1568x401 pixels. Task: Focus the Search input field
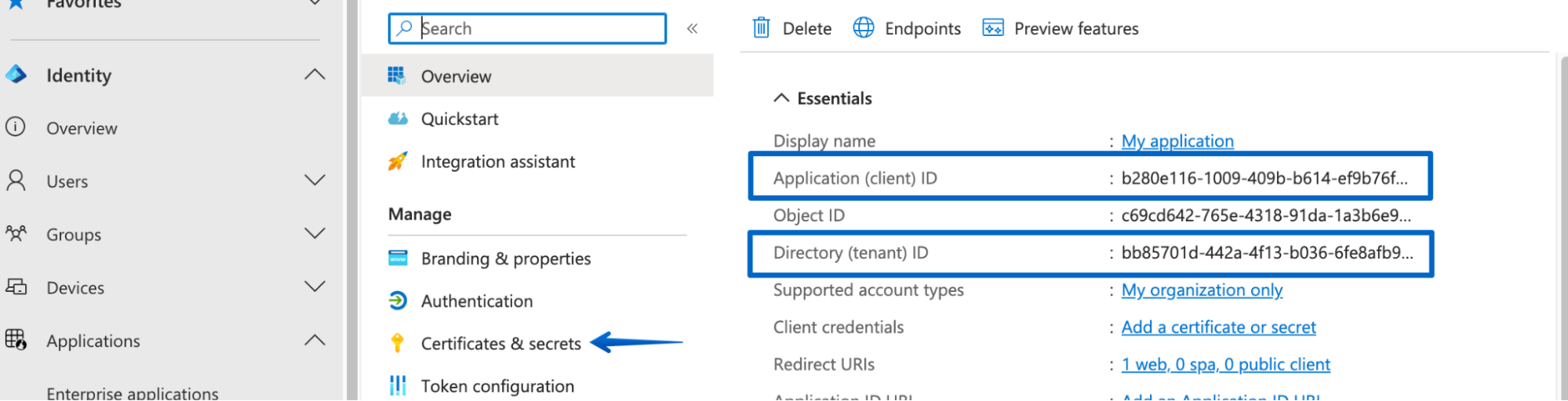pyautogui.click(x=527, y=28)
